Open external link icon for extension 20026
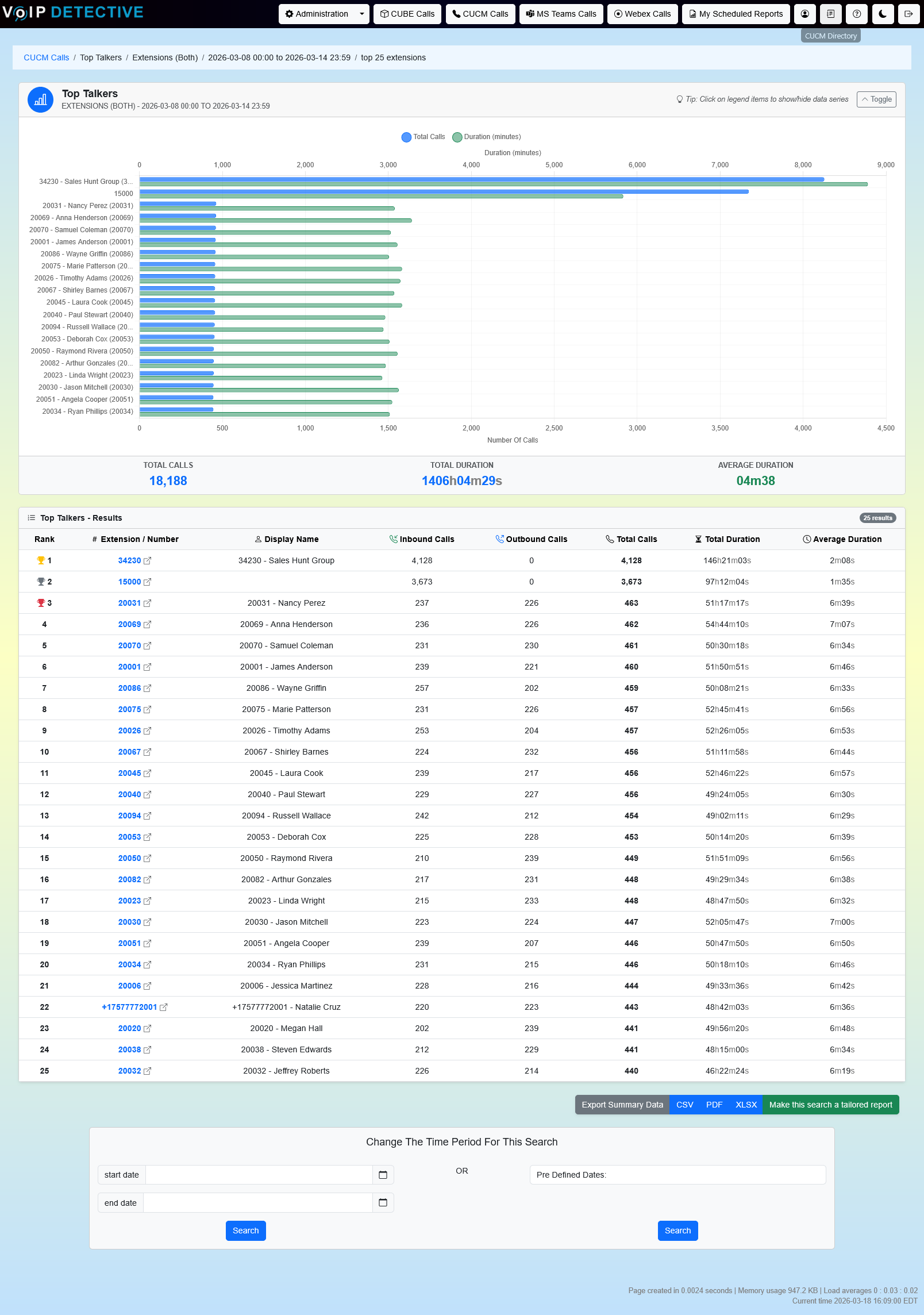The height and width of the screenshot is (1315, 924). (147, 730)
